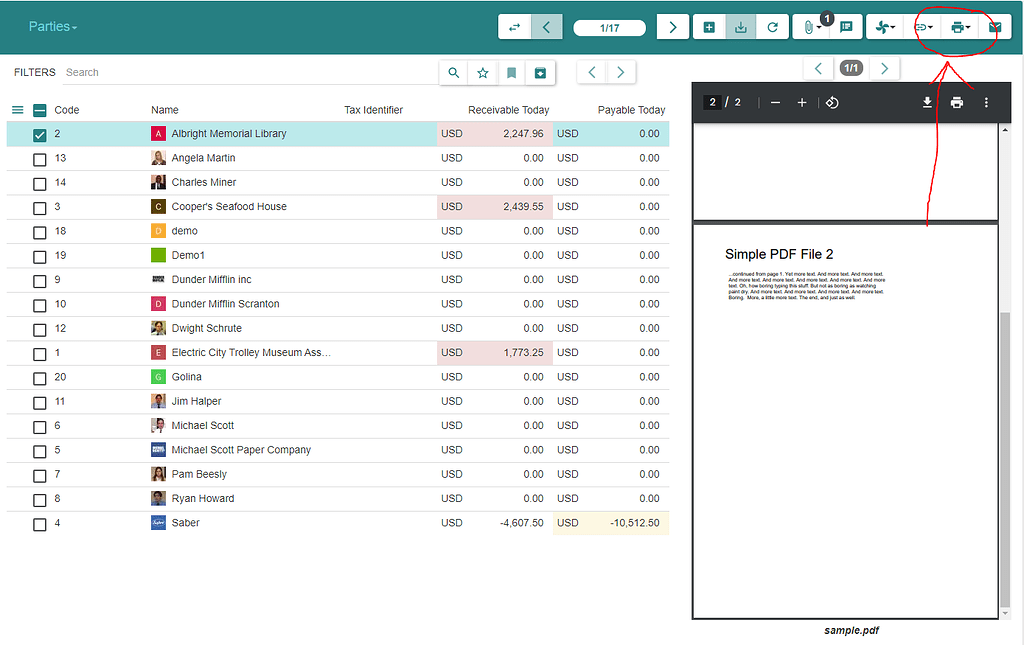Viewport: 1024px width, 645px height.
Task: Add a note with the speech-bubble icon
Action: pyautogui.click(x=846, y=26)
